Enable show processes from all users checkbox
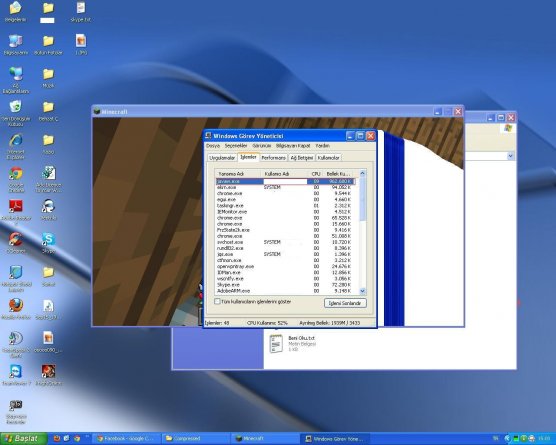The height and width of the screenshot is (445, 556). [x=217, y=301]
